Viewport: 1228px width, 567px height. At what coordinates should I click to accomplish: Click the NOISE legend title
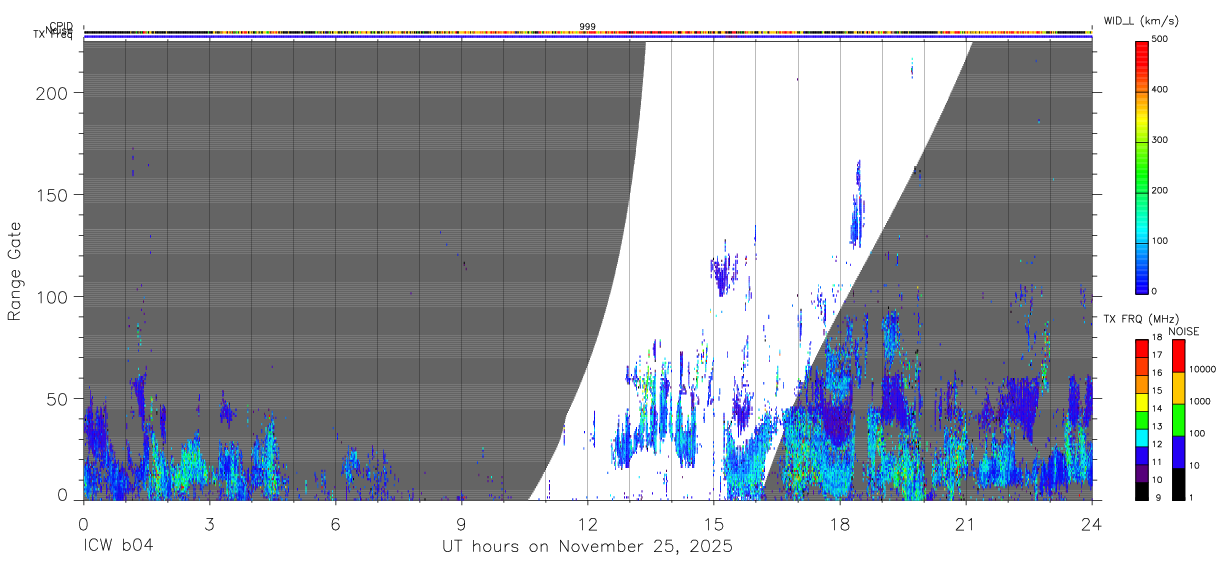pos(1184,331)
